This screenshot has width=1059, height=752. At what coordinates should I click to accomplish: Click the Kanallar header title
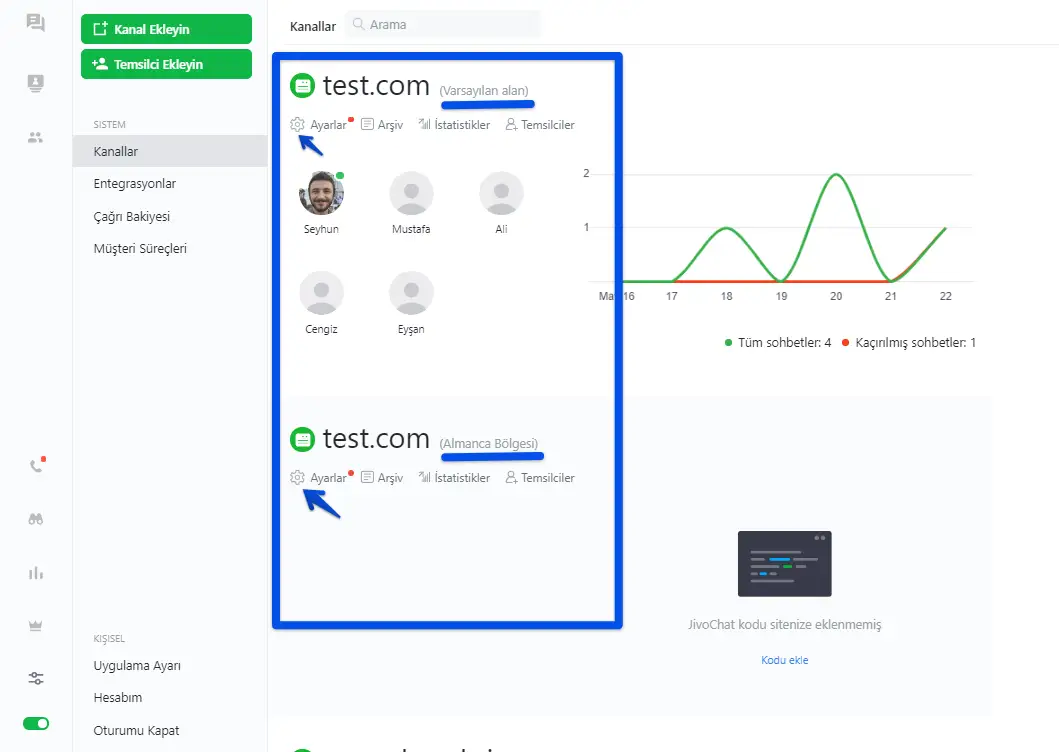(x=313, y=26)
